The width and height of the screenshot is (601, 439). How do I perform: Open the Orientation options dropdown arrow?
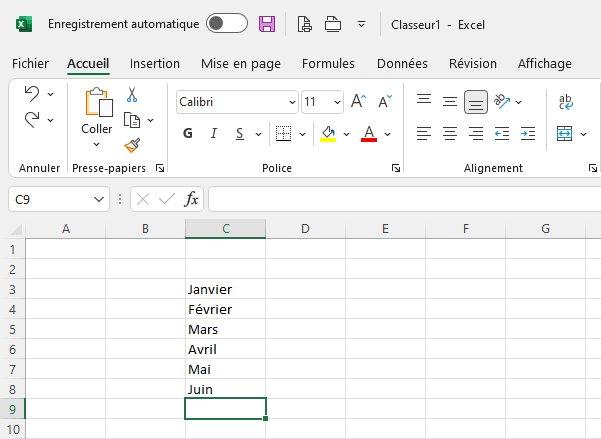tap(518, 102)
